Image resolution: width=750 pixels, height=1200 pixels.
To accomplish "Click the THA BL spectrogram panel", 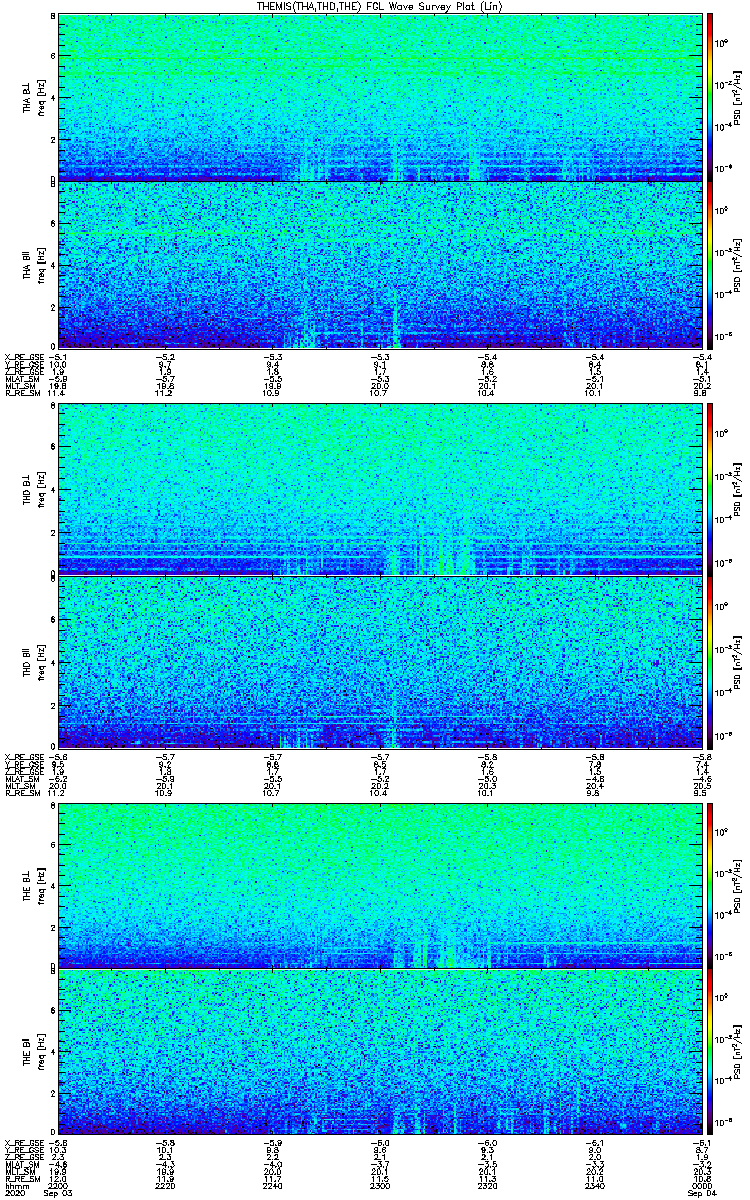I will coord(381,97).
